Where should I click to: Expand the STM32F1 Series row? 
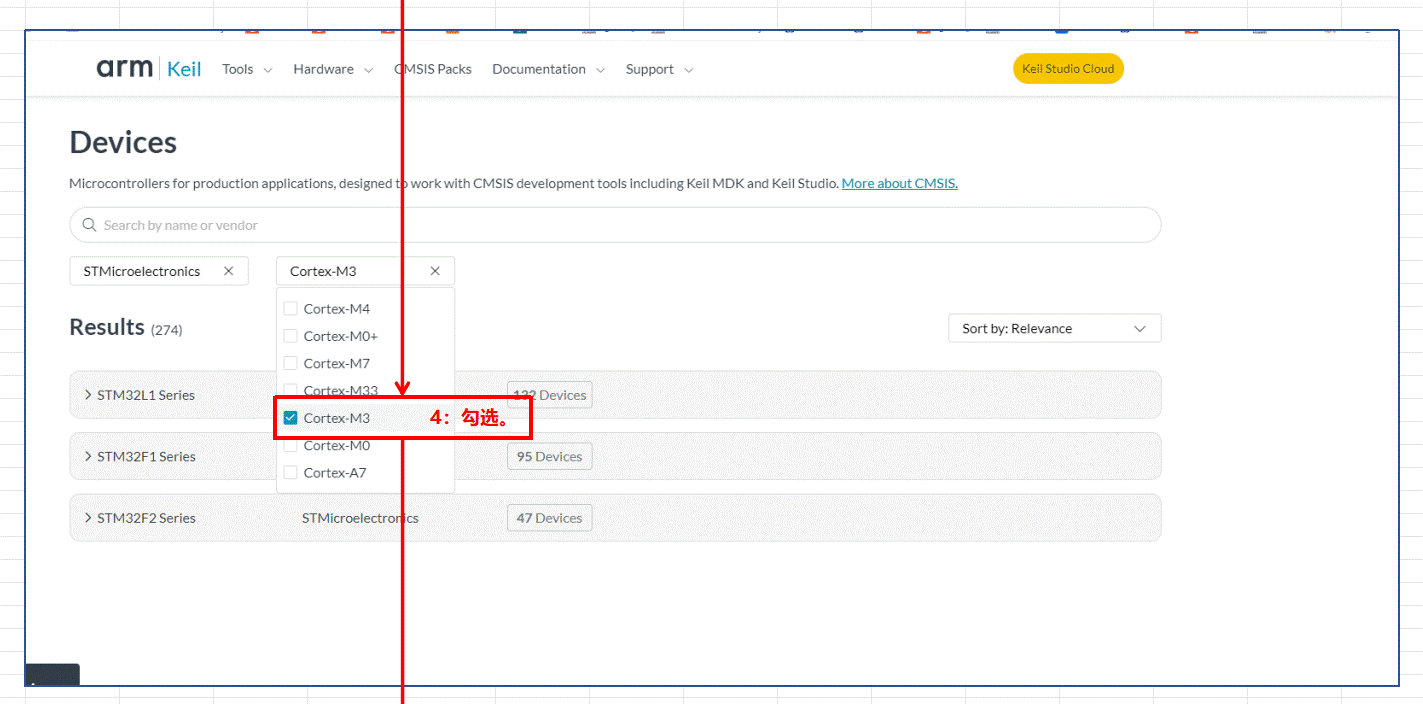[x=615, y=456]
